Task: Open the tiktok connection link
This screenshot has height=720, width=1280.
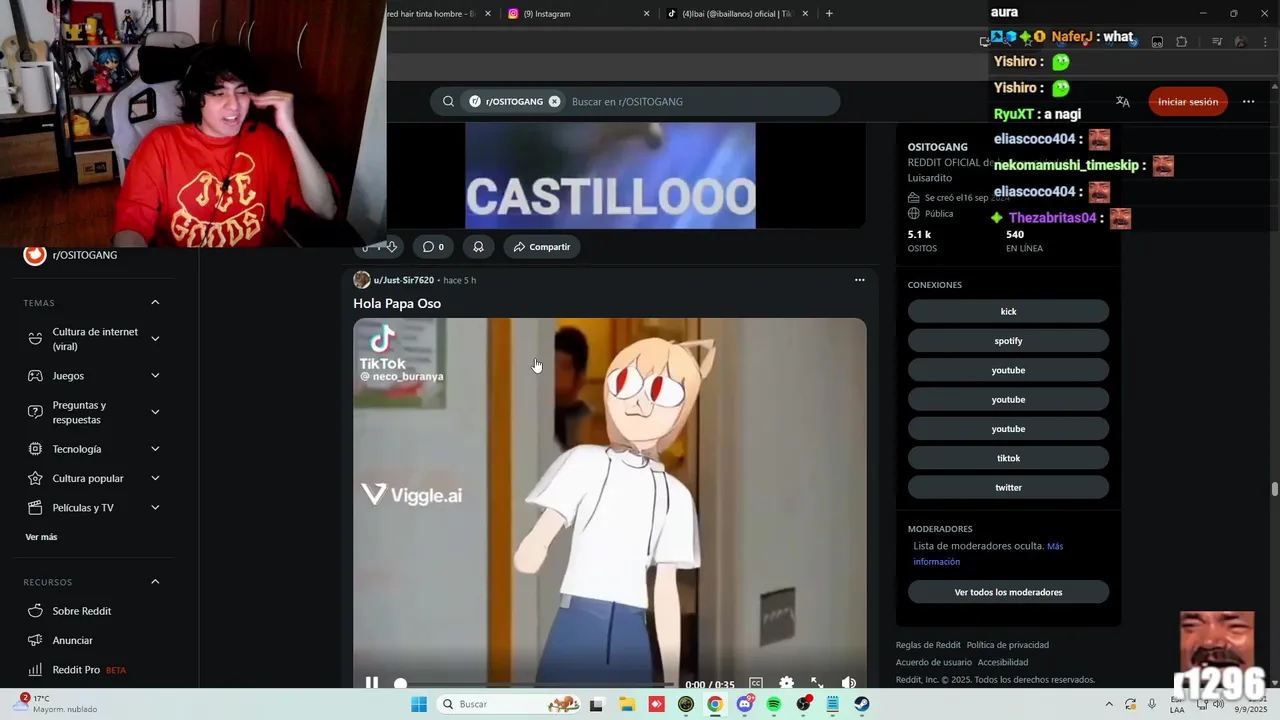Action: (1008, 458)
